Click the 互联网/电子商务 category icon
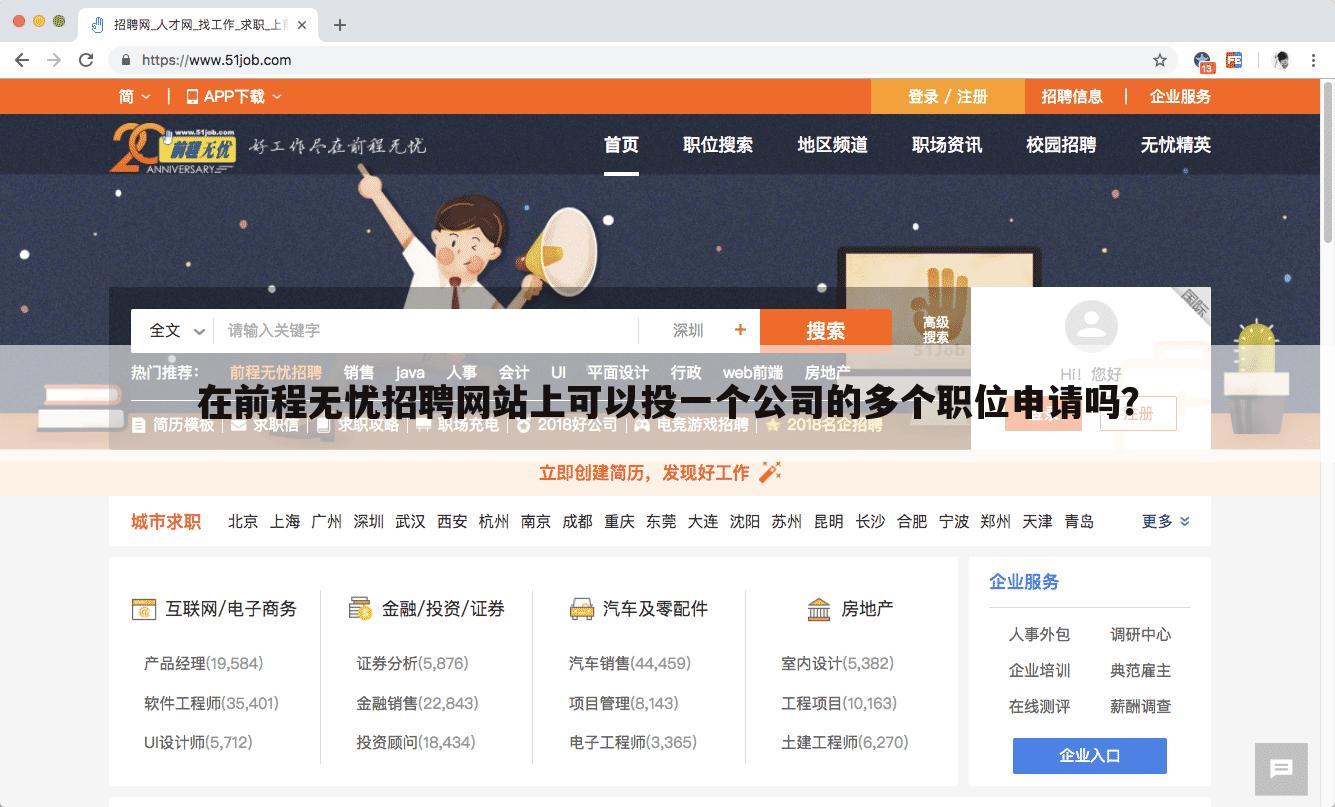The width and height of the screenshot is (1335, 807). point(144,608)
